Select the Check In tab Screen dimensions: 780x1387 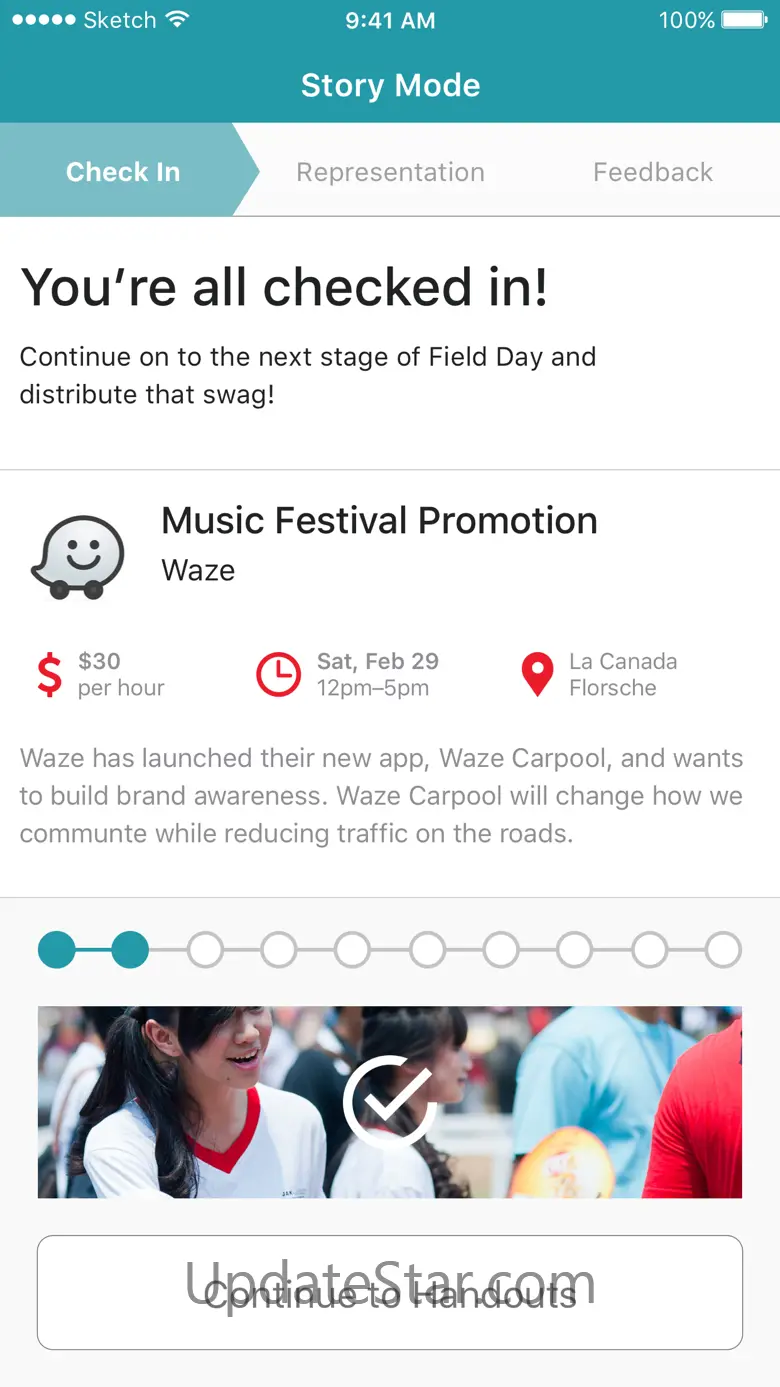pos(123,172)
